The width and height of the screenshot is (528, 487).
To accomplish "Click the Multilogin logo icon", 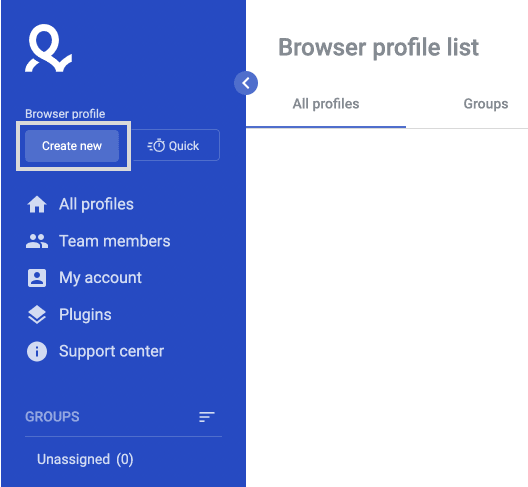I will click(48, 48).
